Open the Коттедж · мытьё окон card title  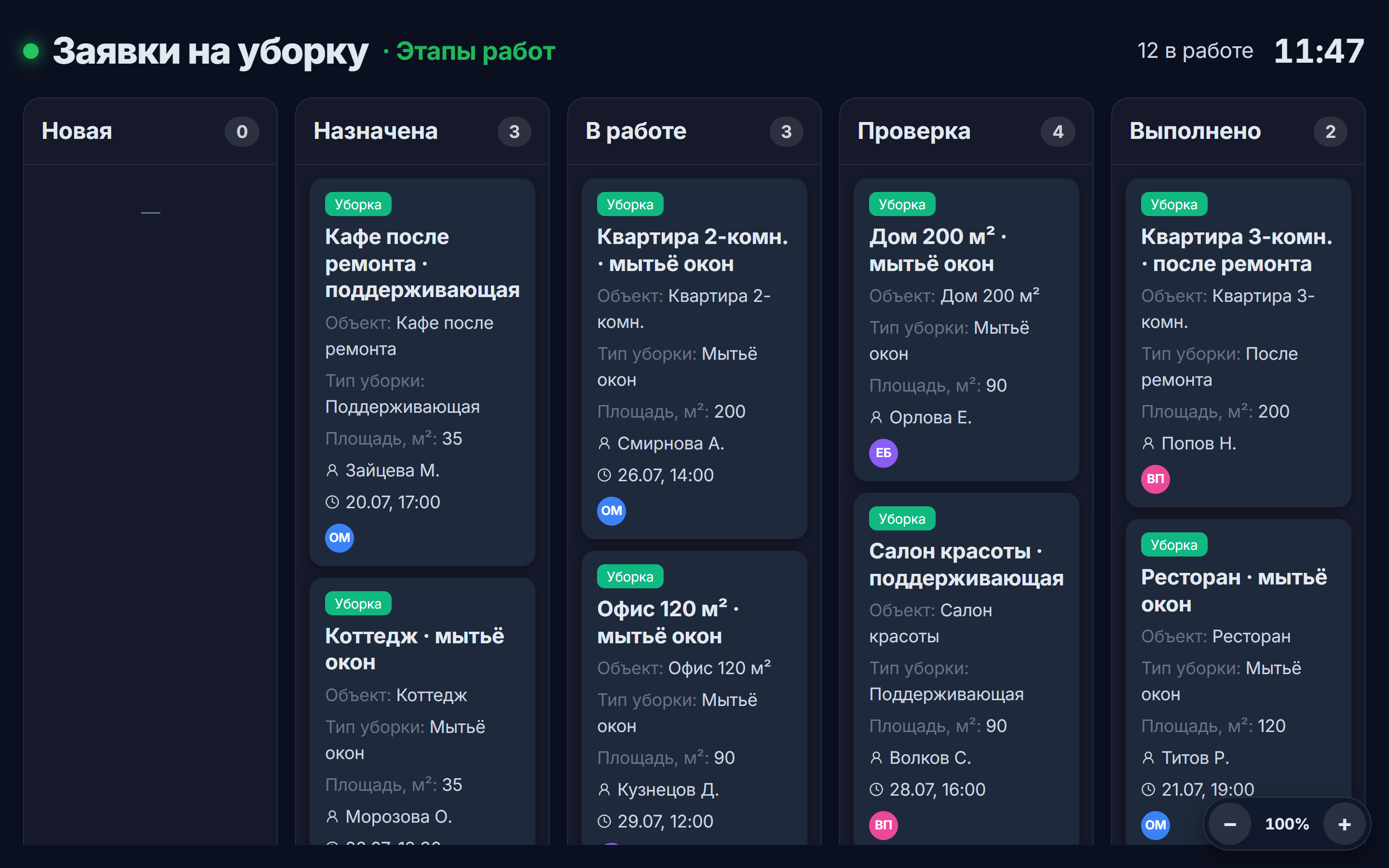click(414, 649)
